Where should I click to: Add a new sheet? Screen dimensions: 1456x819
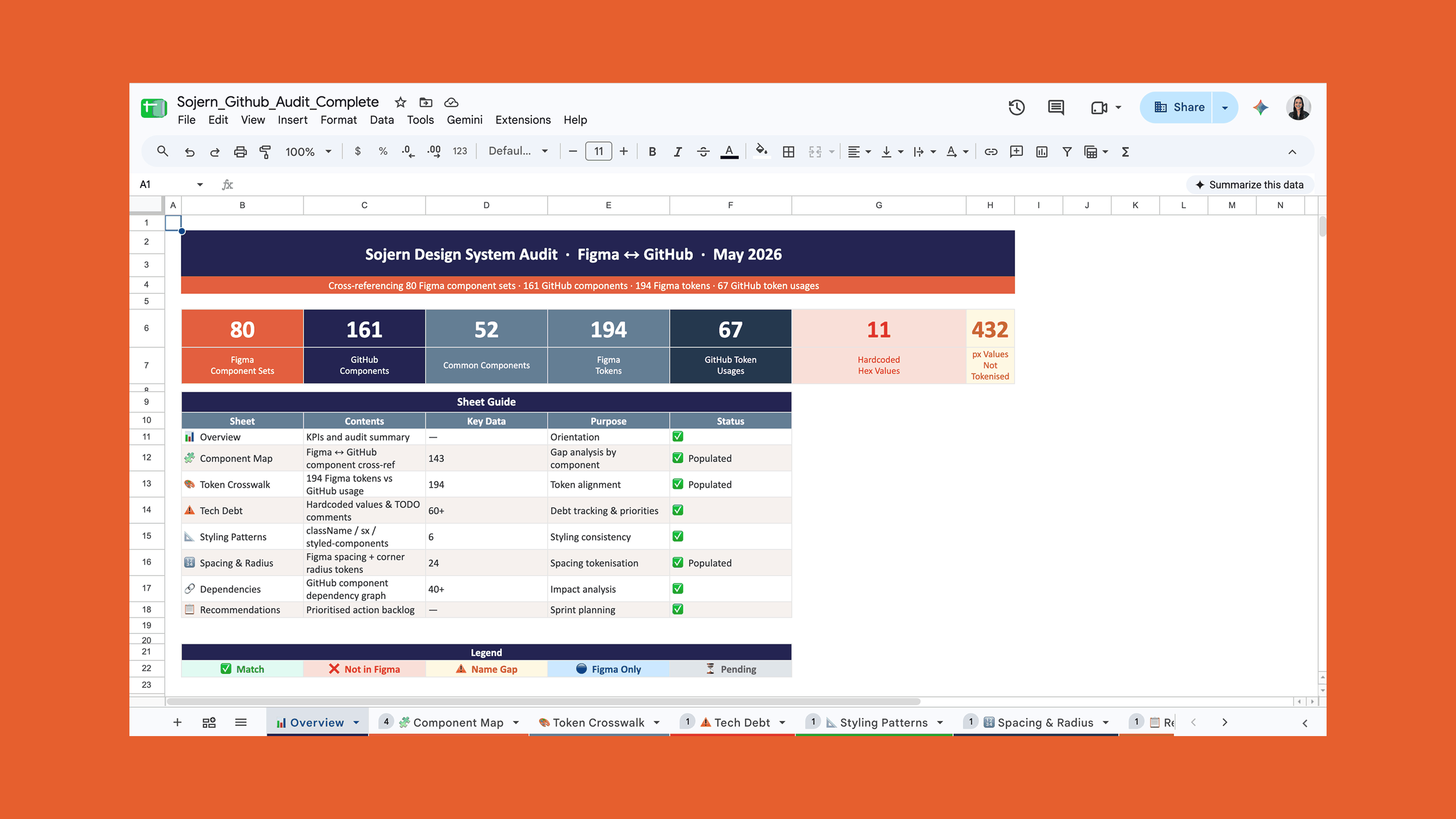point(177,722)
